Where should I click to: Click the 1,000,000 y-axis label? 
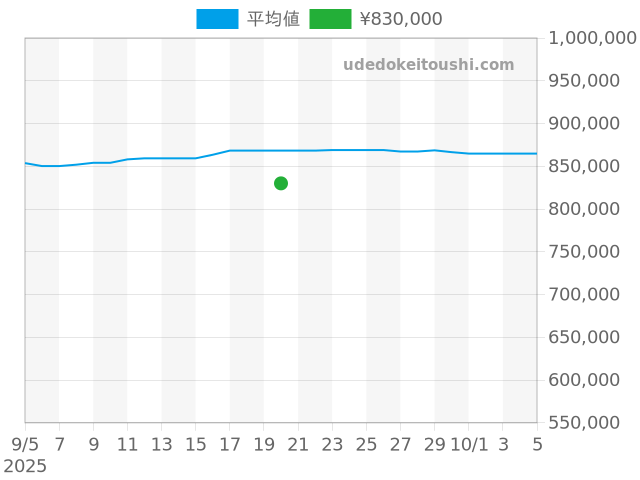click(x=593, y=38)
